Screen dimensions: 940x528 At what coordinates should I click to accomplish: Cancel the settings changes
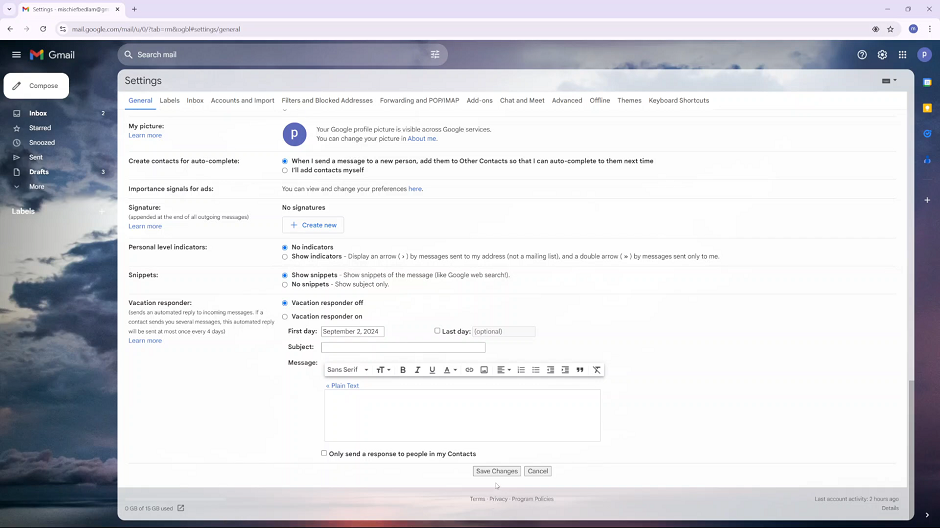point(538,471)
